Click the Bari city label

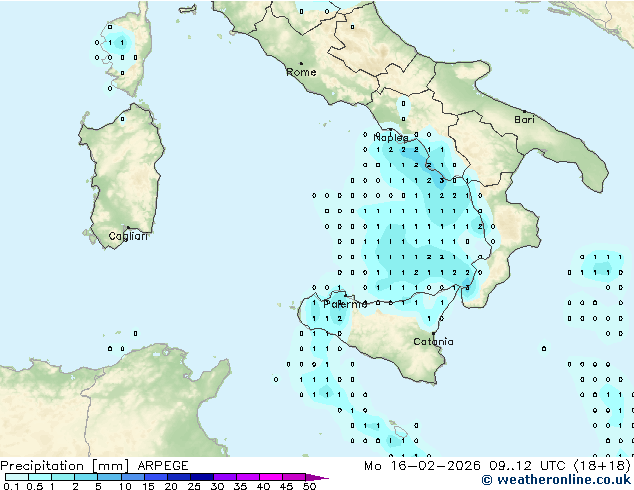pos(524,120)
